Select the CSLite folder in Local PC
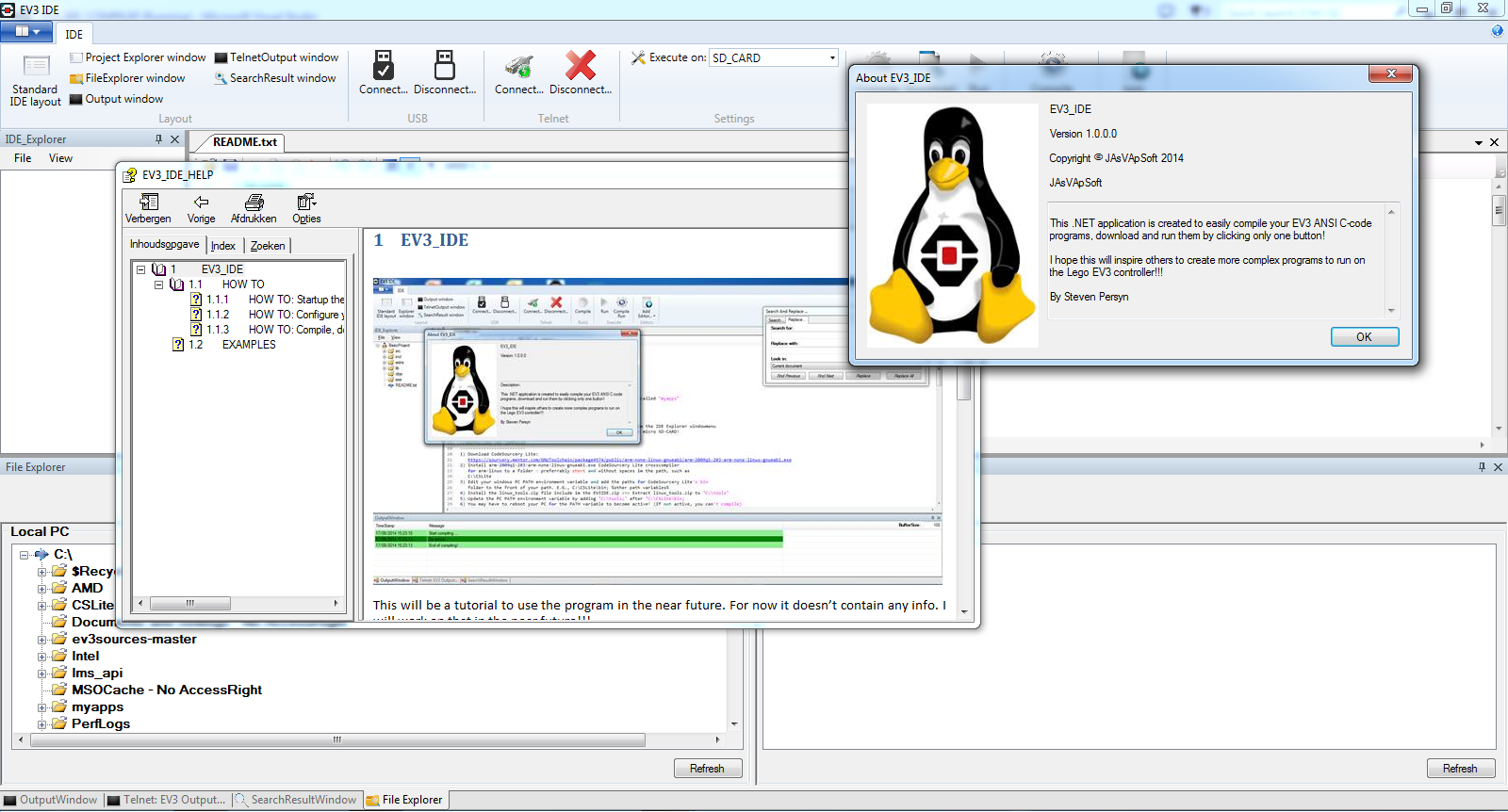This screenshot has width=1508, height=812. coord(92,605)
